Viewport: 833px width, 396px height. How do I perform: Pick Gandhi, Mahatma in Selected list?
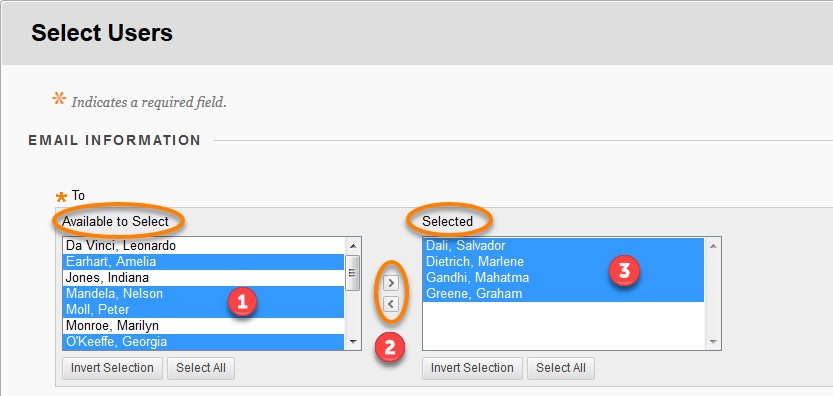coord(564,277)
